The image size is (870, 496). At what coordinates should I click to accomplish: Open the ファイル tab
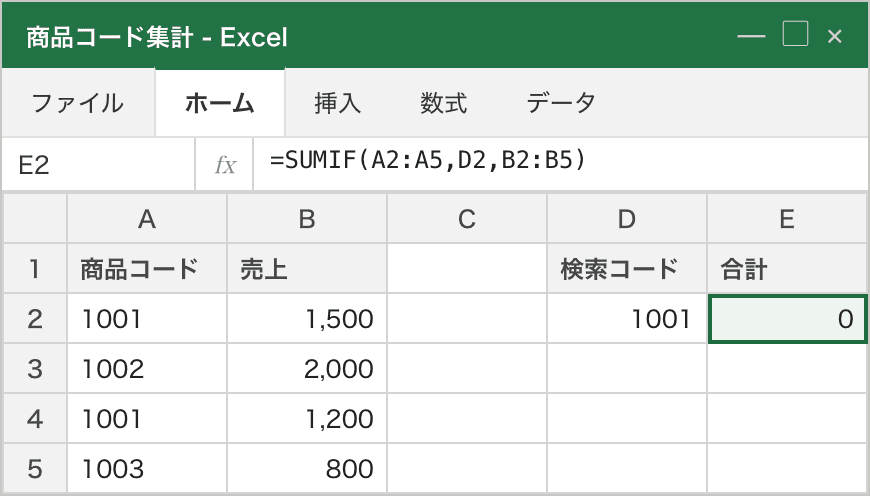click(78, 103)
